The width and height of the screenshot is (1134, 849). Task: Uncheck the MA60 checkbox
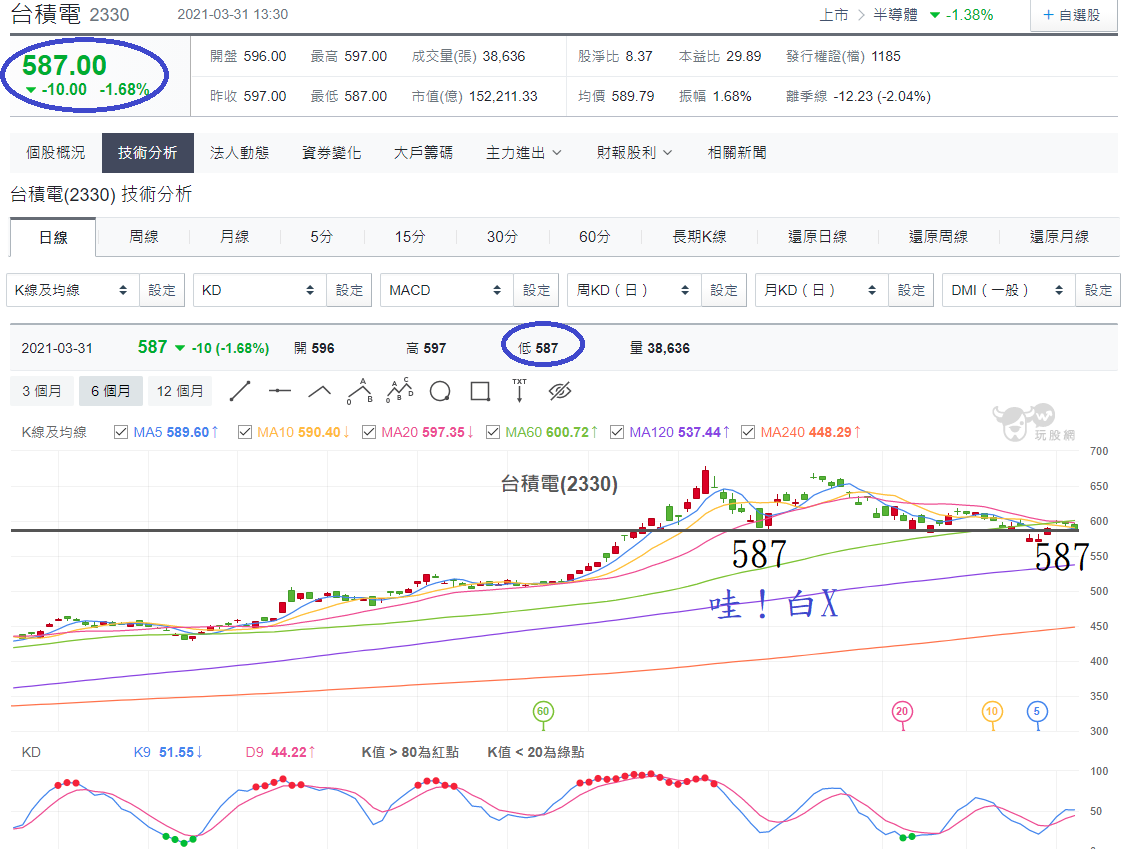tap(493, 432)
